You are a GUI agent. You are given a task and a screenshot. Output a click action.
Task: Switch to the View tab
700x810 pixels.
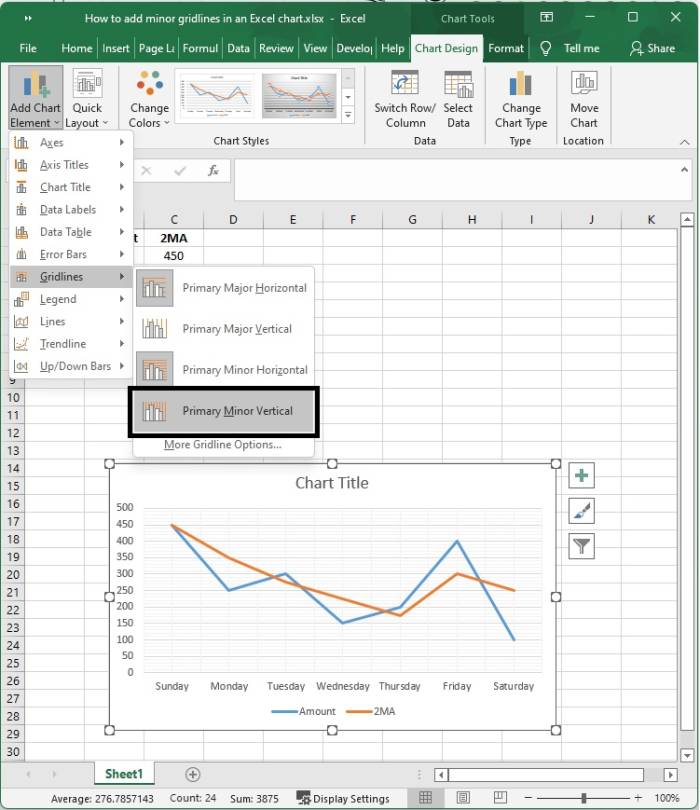(x=315, y=49)
